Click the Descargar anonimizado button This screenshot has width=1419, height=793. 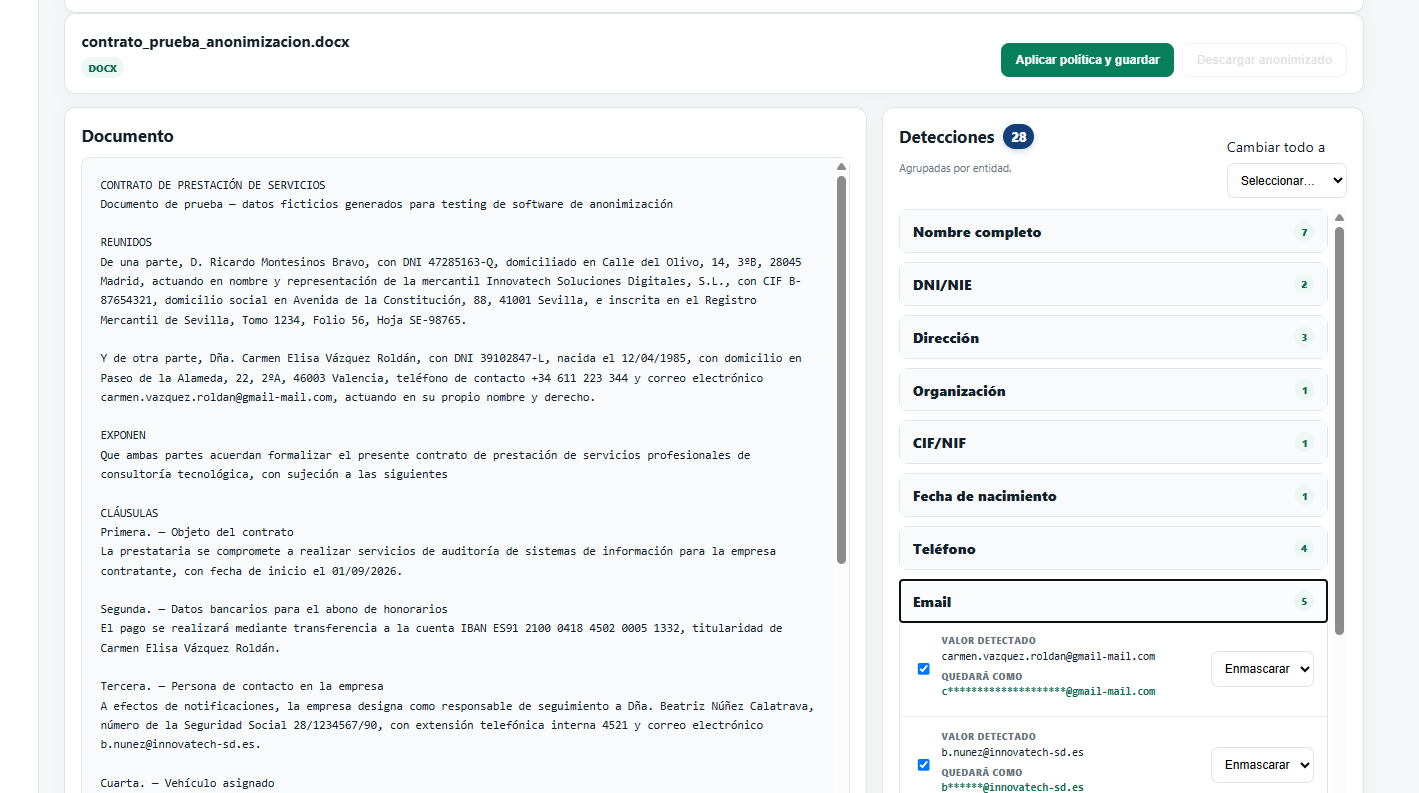tap(1264, 60)
